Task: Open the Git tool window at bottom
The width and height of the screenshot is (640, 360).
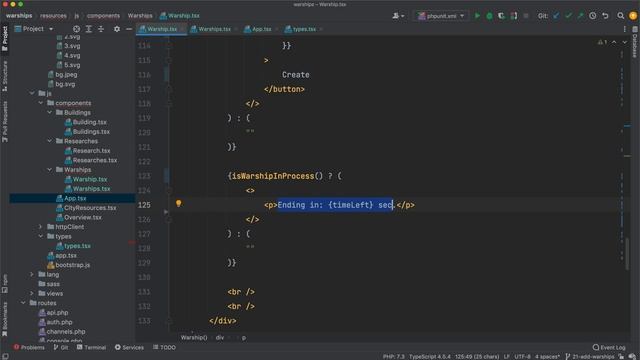Action: tap(61, 347)
